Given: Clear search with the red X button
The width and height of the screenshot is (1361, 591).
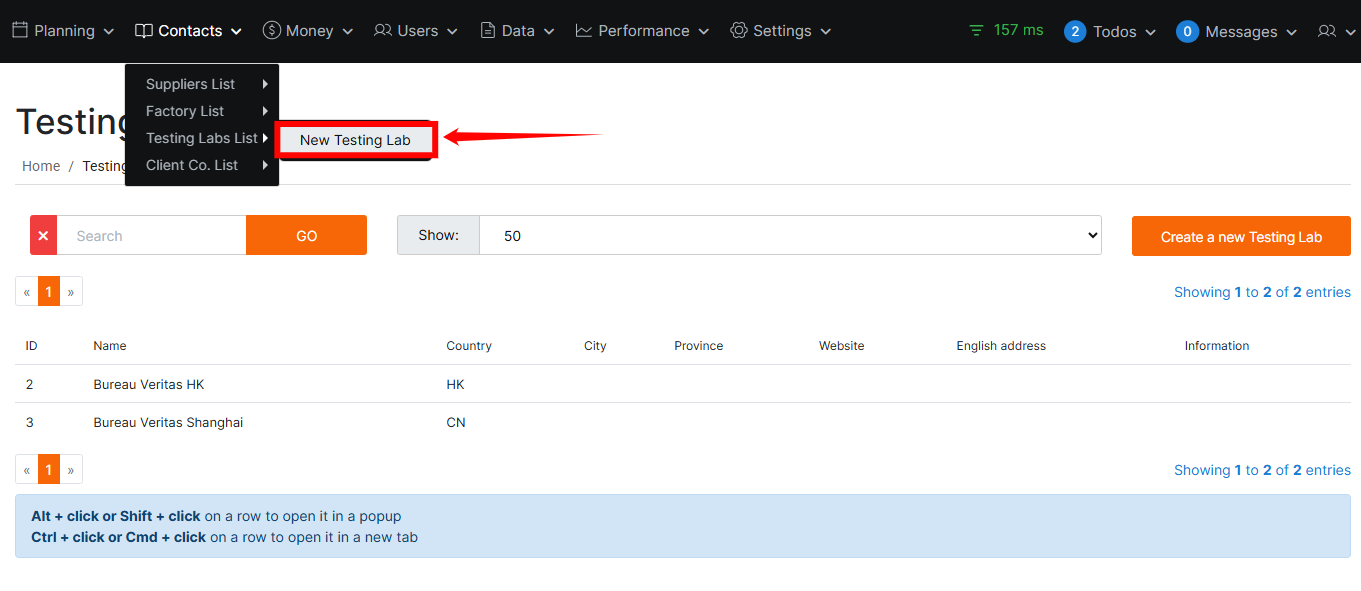Looking at the screenshot, I should (x=43, y=235).
